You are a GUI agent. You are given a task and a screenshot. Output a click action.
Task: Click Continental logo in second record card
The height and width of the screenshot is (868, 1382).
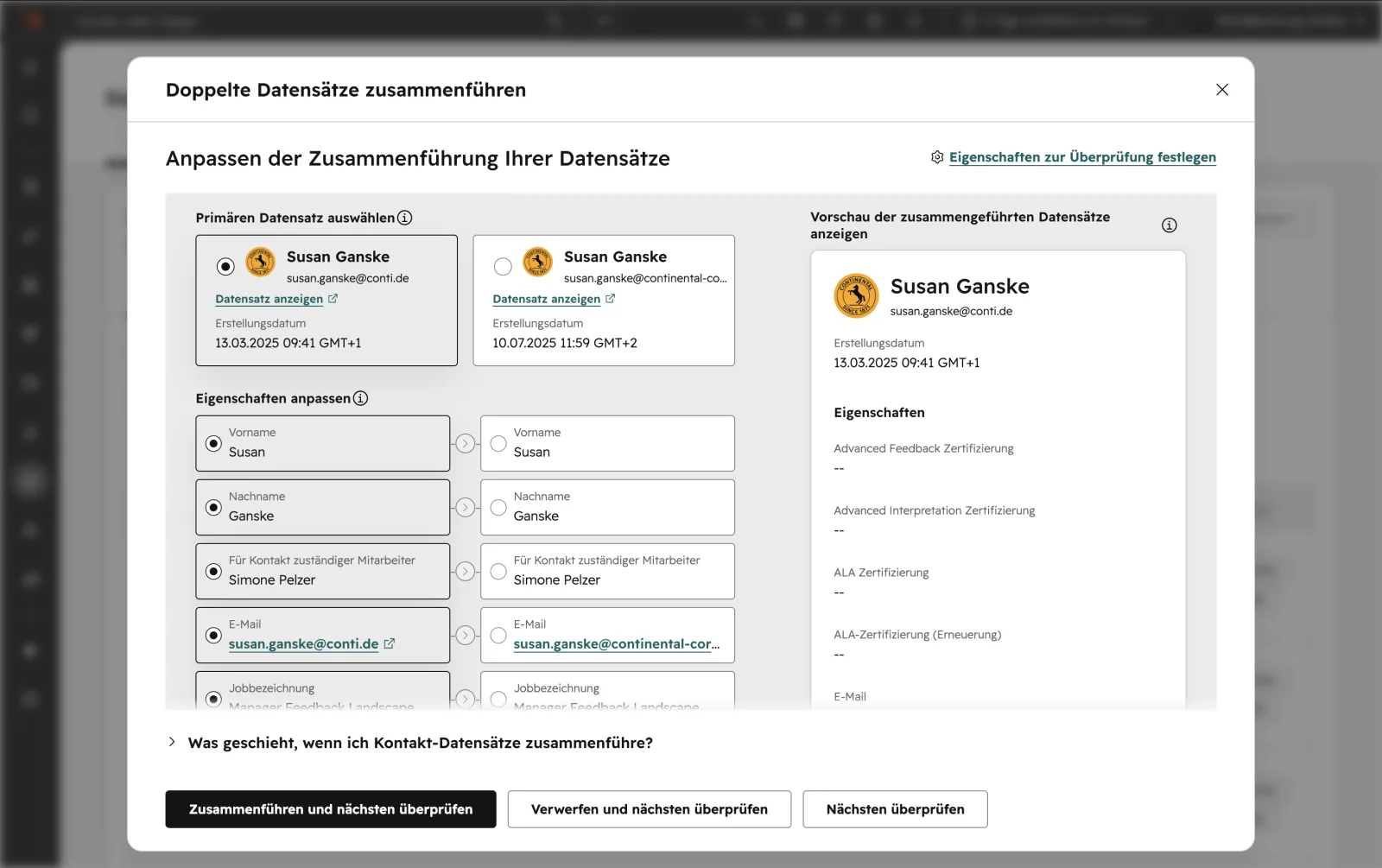(x=537, y=262)
